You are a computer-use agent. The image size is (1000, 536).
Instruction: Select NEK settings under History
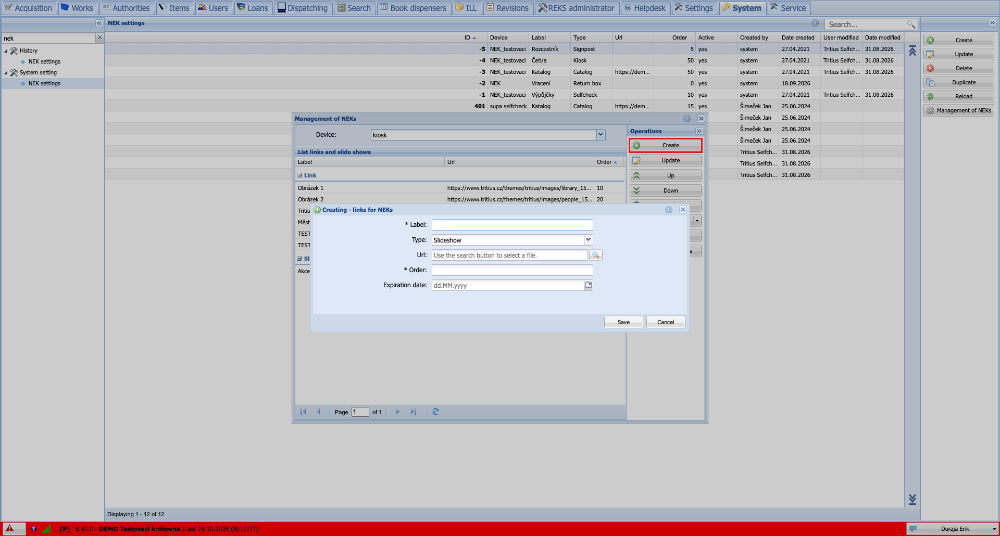(x=44, y=62)
